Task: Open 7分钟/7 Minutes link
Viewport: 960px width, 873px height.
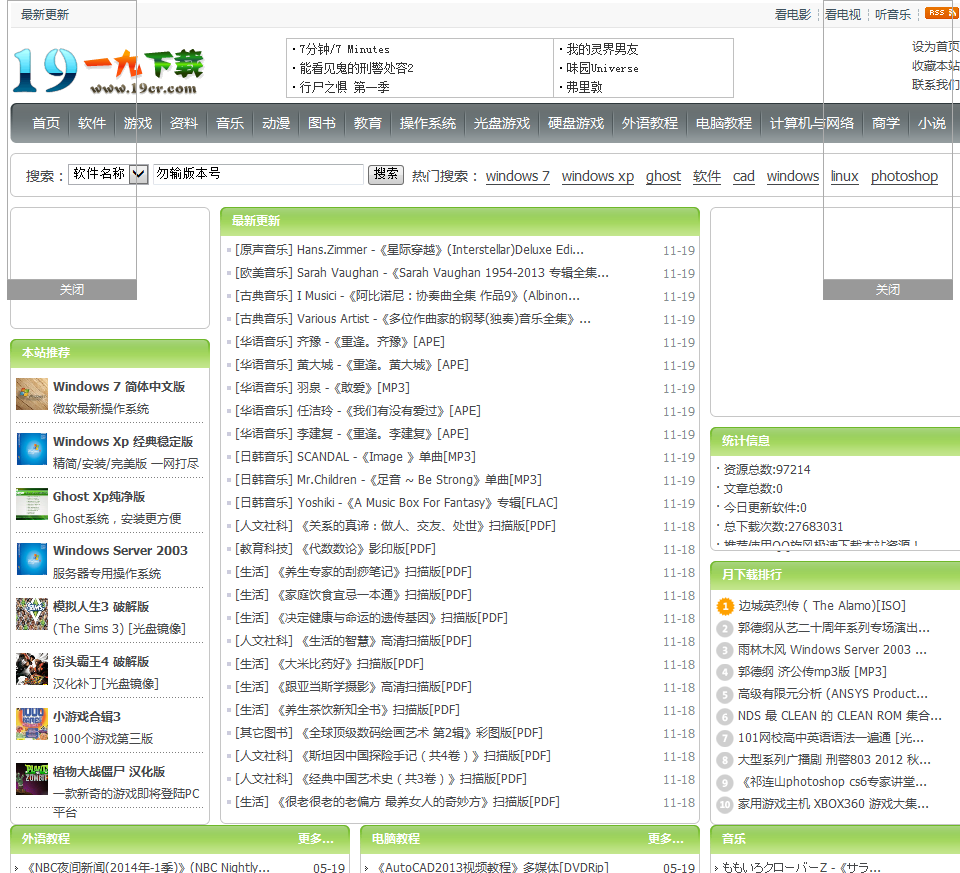Action: (344, 49)
